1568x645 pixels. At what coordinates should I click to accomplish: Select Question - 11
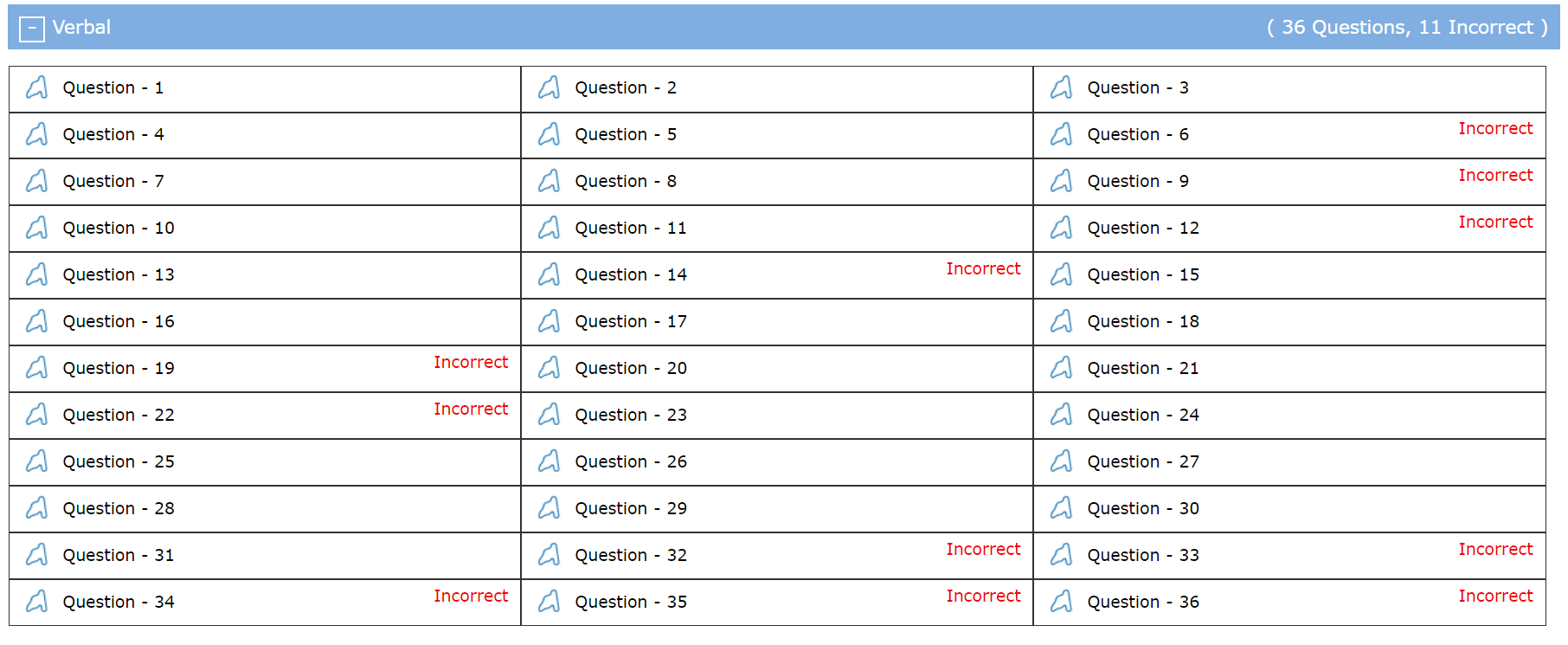[x=632, y=228]
